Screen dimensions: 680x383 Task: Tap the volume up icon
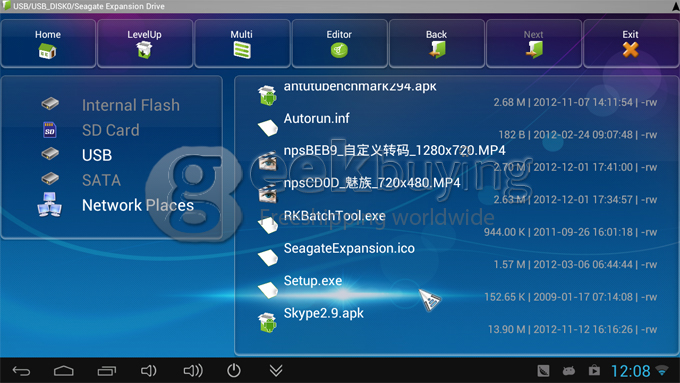click(x=193, y=371)
